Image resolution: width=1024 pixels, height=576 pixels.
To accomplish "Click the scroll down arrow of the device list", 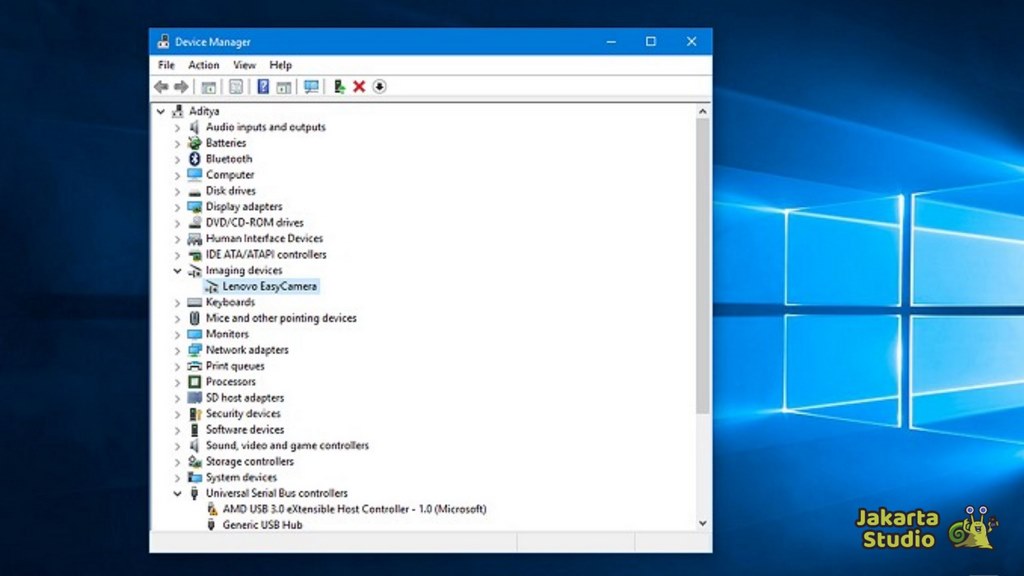I will [x=702, y=523].
